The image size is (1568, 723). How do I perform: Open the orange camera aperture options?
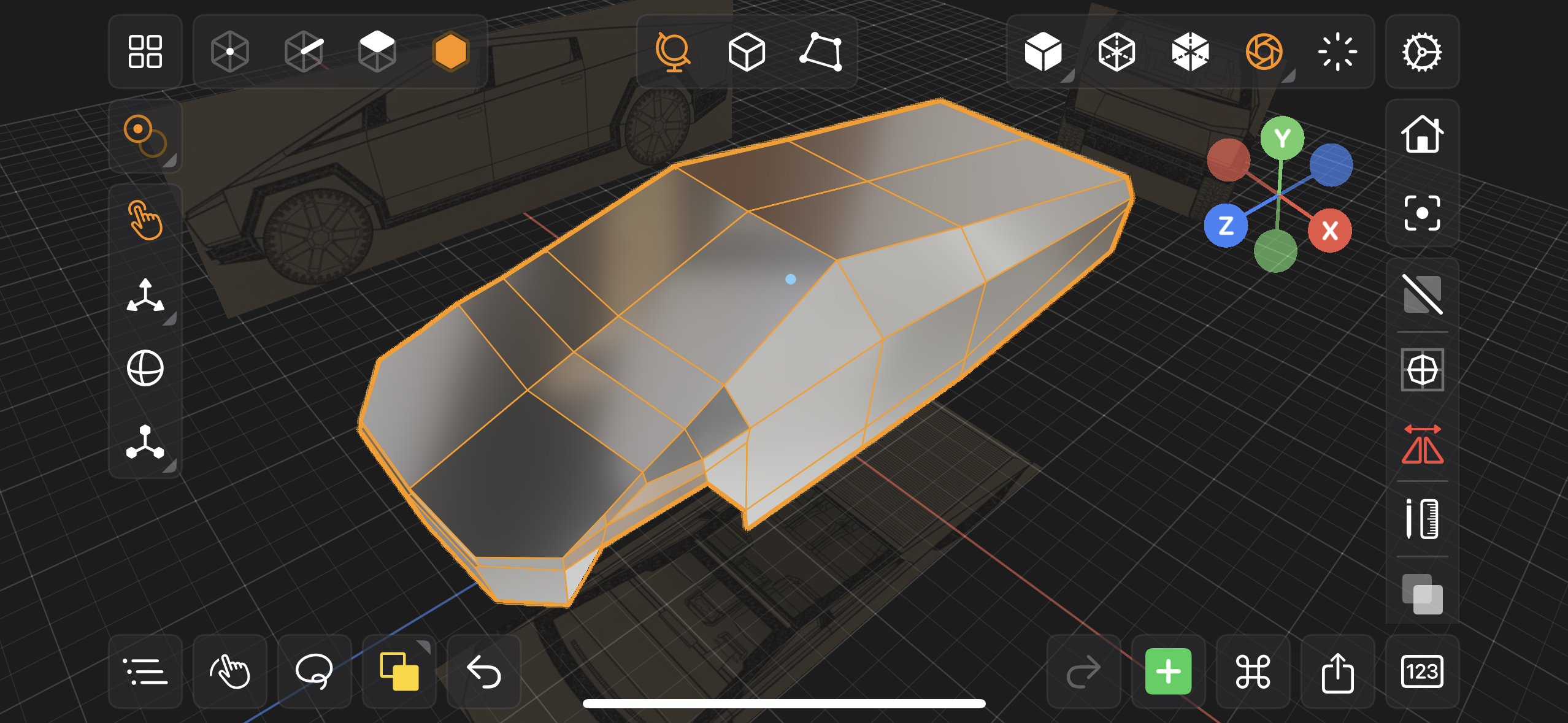pos(1264,52)
